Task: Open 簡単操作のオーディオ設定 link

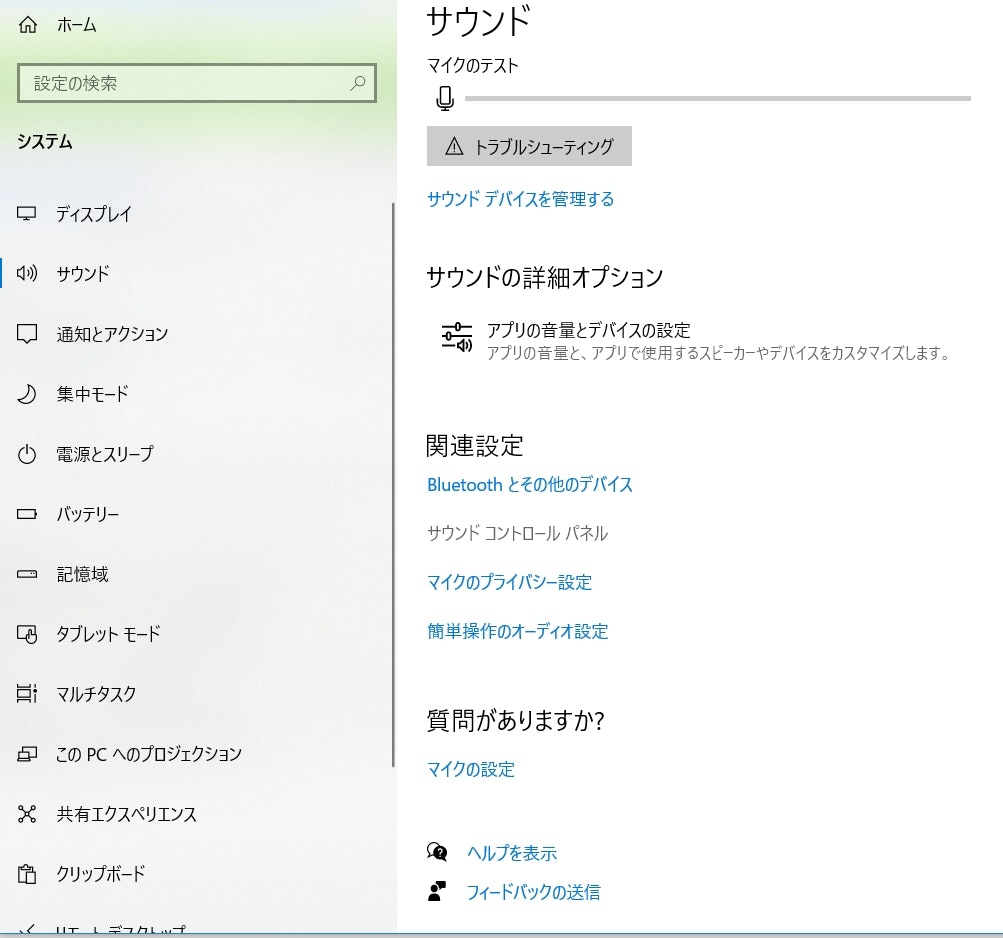Action: pyautogui.click(x=517, y=632)
